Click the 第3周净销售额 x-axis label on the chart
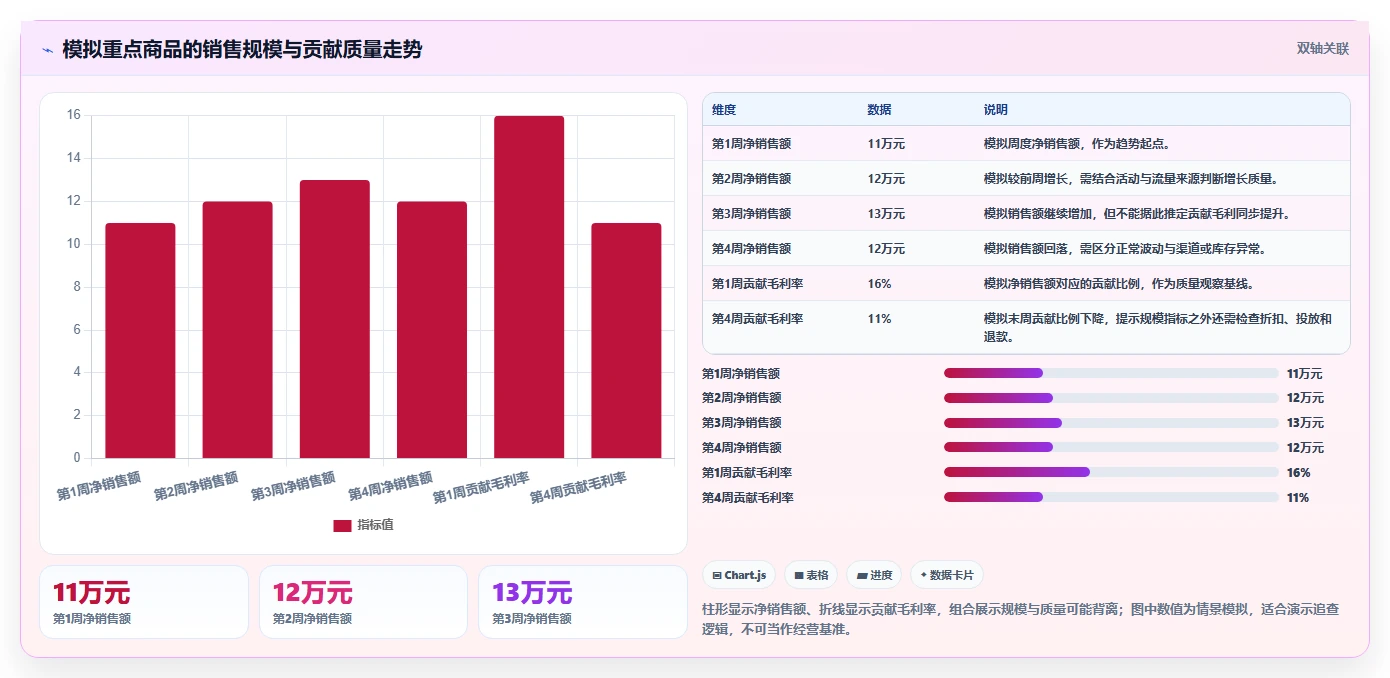 point(293,486)
